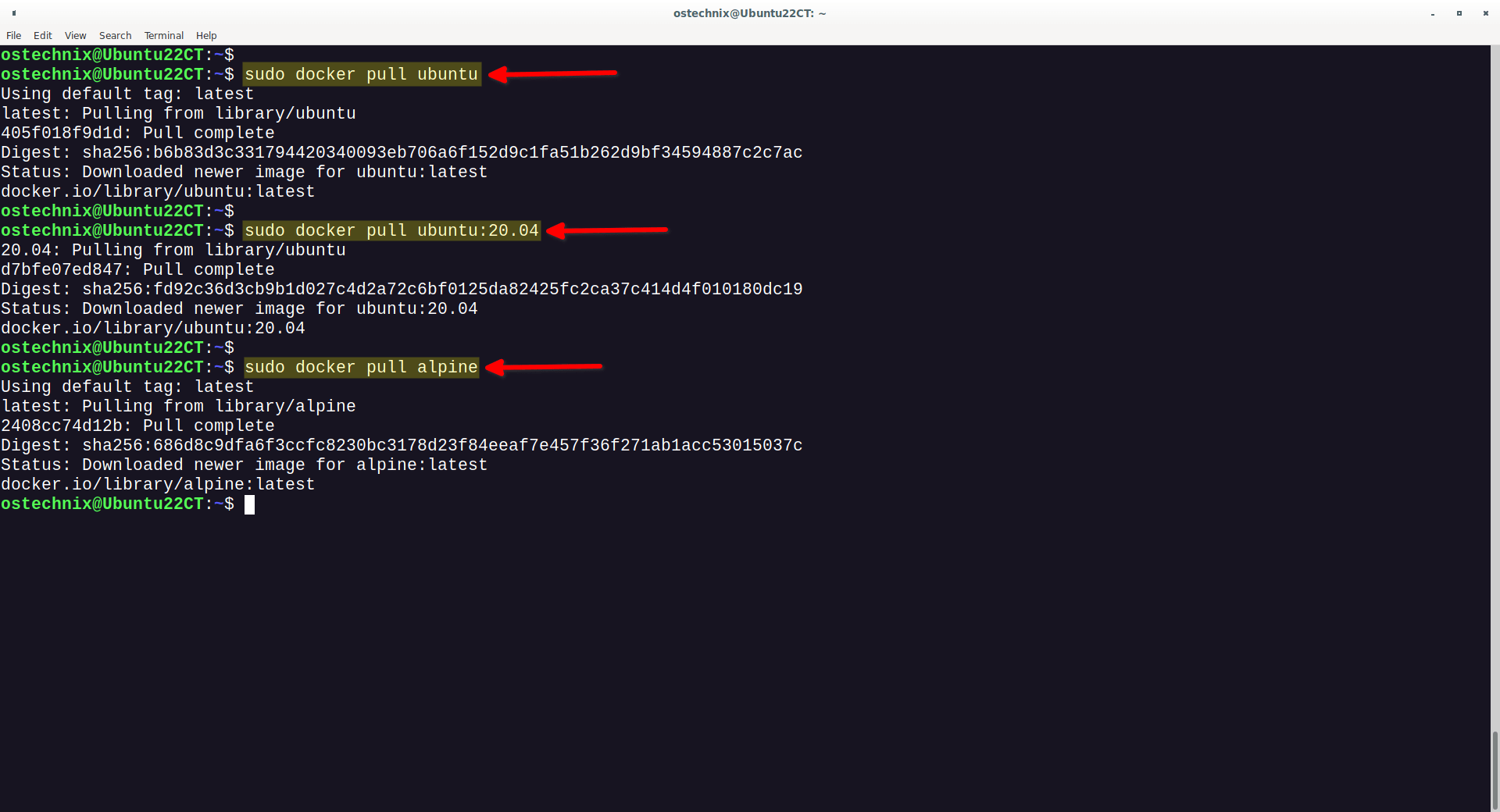Image resolution: width=1500 pixels, height=812 pixels.
Task: Open the Terminal menu
Action: [x=163, y=35]
